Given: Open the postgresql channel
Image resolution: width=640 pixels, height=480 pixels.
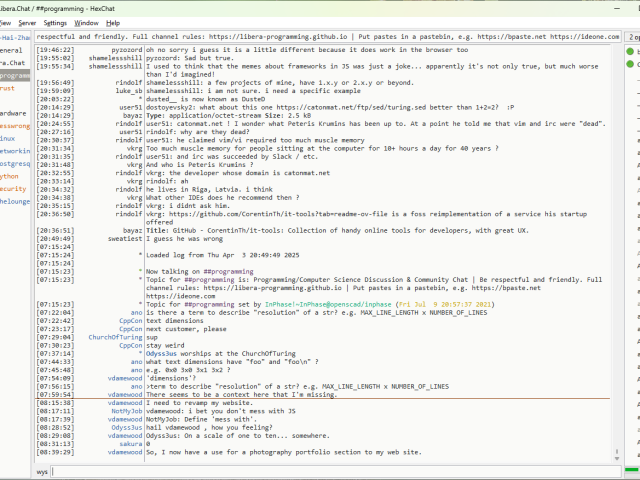Looking at the screenshot, I should [14, 163].
